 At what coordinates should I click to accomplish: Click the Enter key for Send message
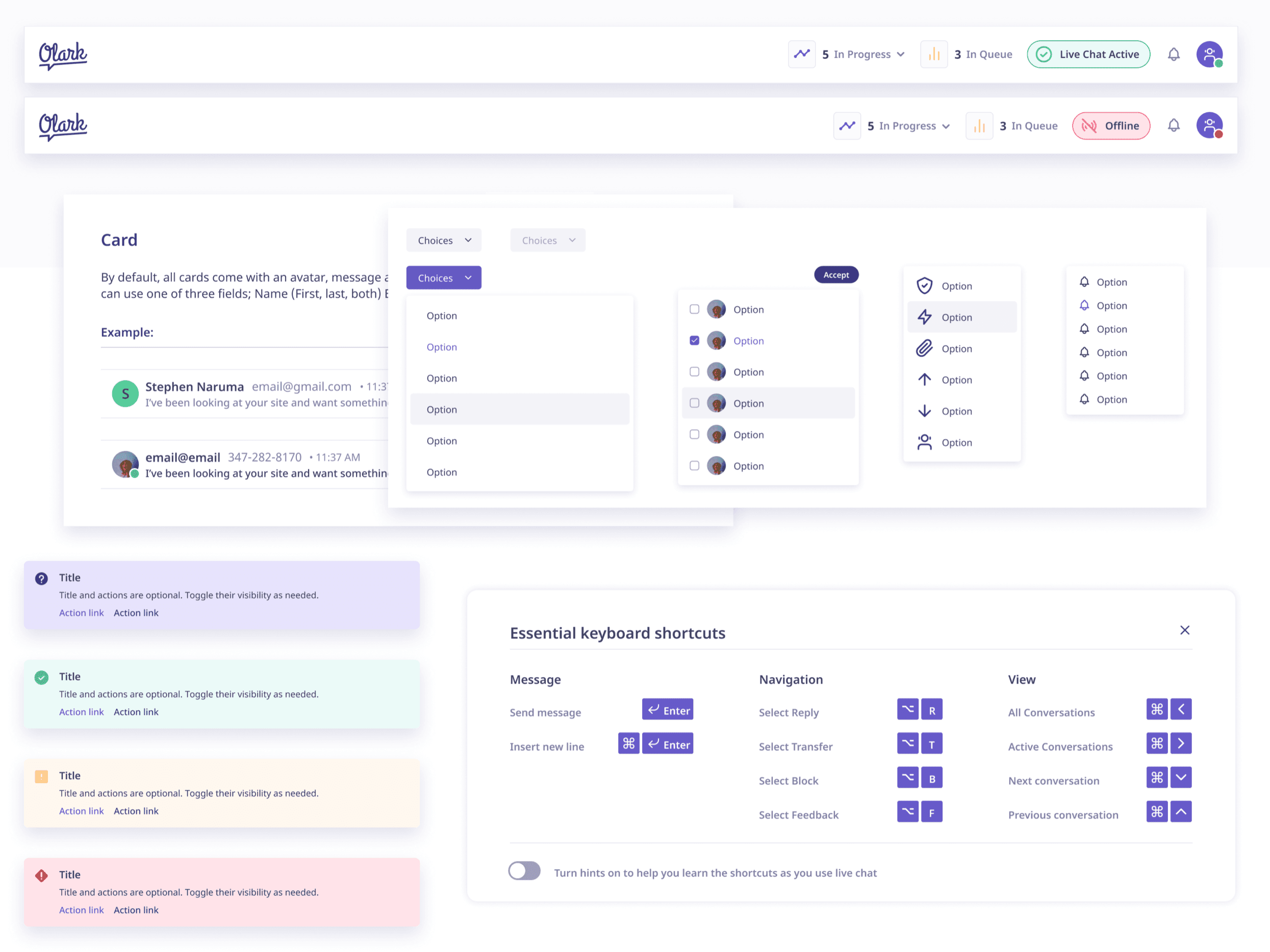667,709
